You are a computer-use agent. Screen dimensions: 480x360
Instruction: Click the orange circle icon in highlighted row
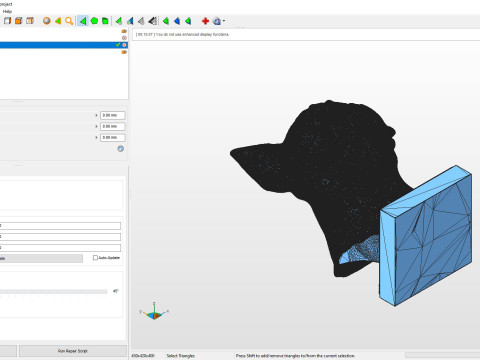click(124, 45)
